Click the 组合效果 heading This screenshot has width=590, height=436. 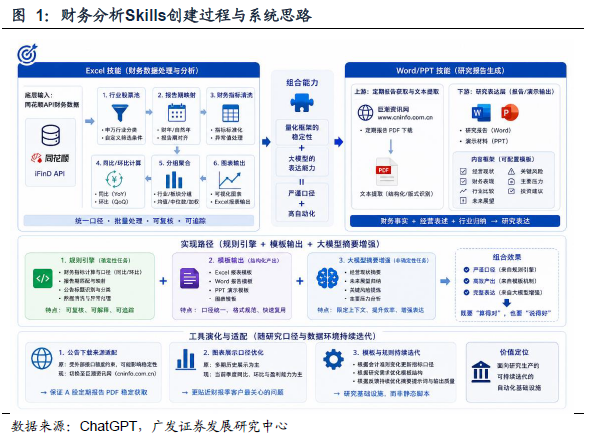(x=507, y=257)
